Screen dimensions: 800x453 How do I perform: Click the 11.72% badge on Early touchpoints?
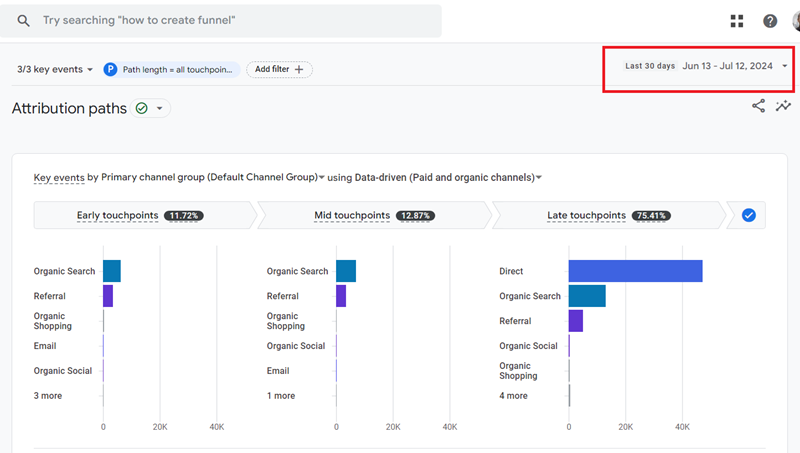pyautogui.click(x=184, y=216)
